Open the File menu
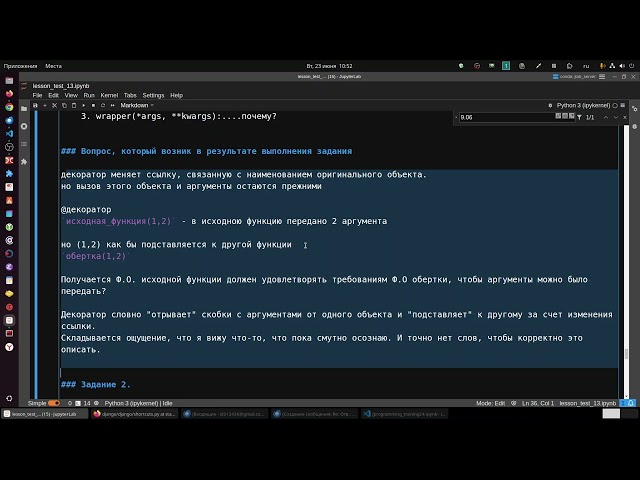Screen dimensions: 640x480 [x=37, y=95]
